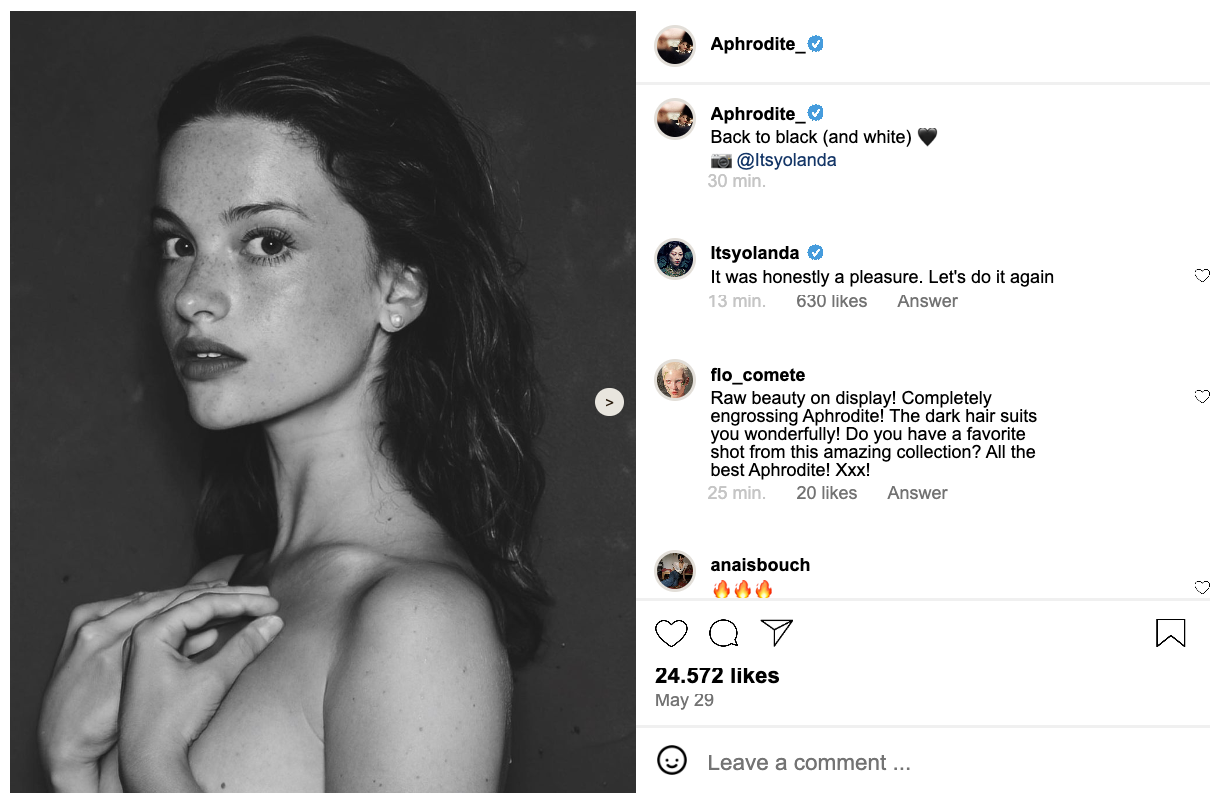Like Itsyolanda's comment with the small heart
Screen dimensions: 1226x802
pyautogui.click(x=1202, y=276)
